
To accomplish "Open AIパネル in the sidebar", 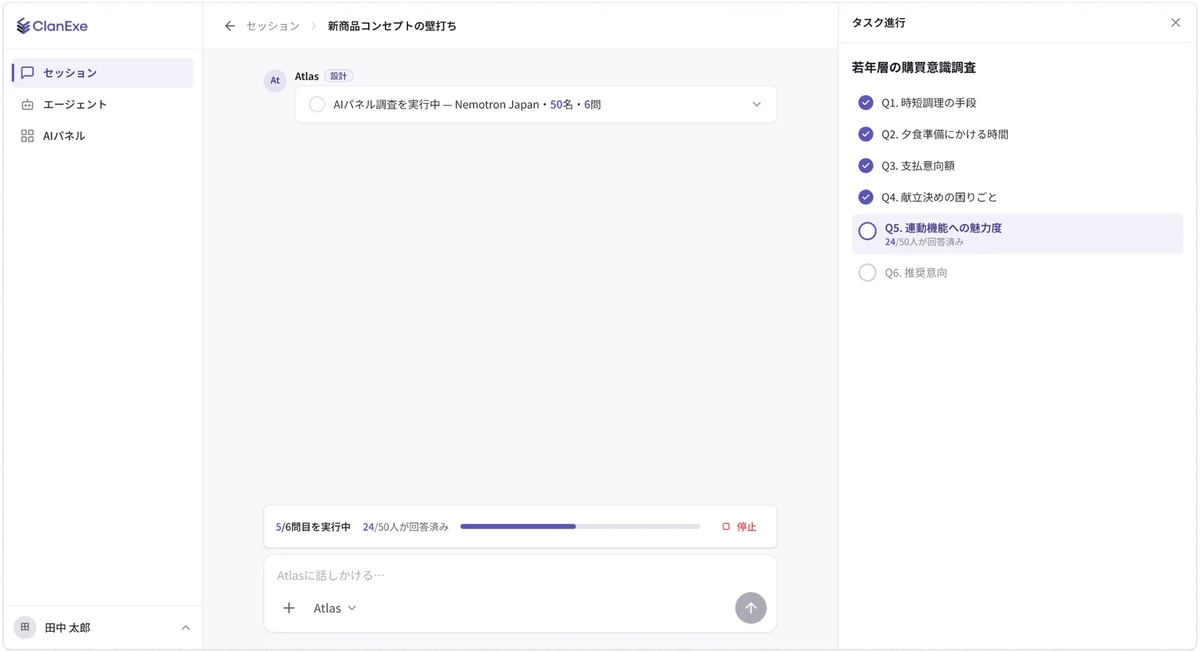I will click(x=102, y=136).
